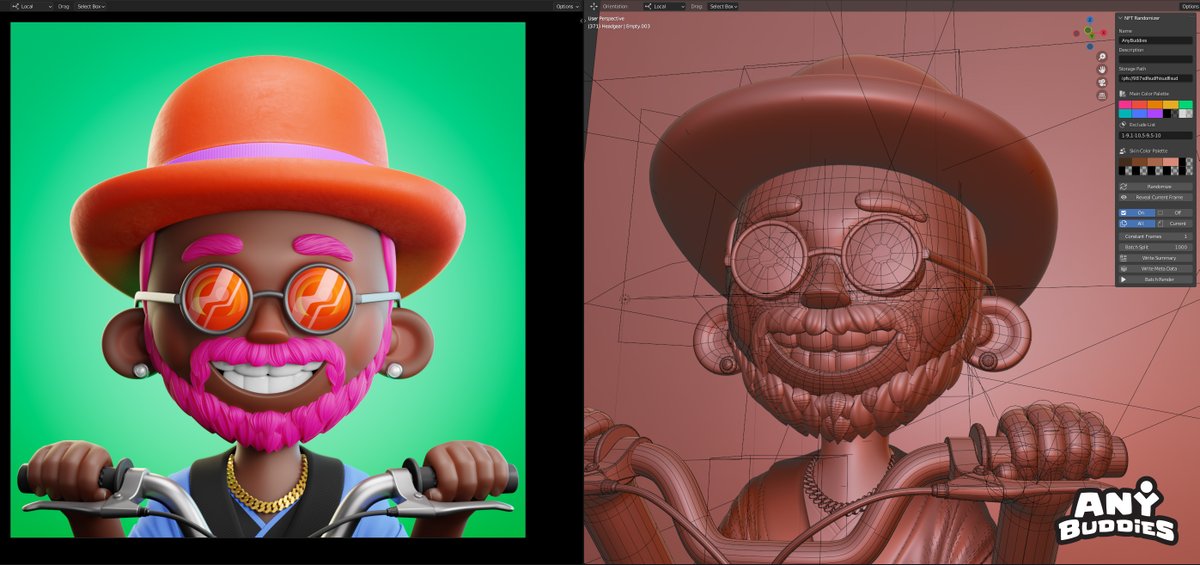Click the Main Color Palette icon
The height and width of the screenshot is (565, 1200).
1124,94
